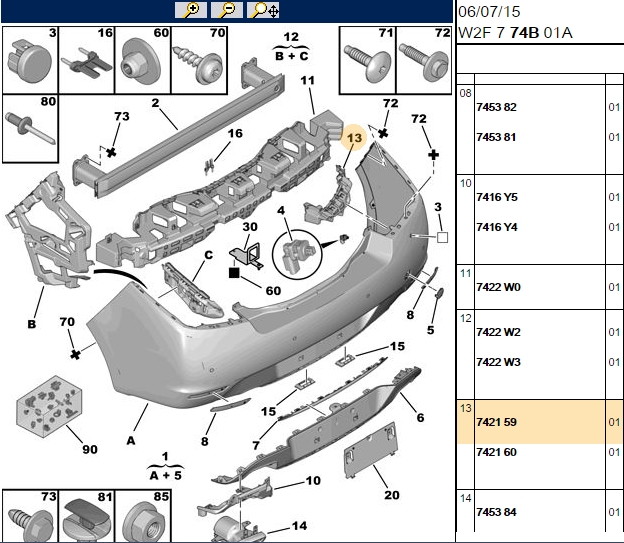624x543 pixels.
Task: Select the clip thumbnail numbered 3
Action: 30,60
